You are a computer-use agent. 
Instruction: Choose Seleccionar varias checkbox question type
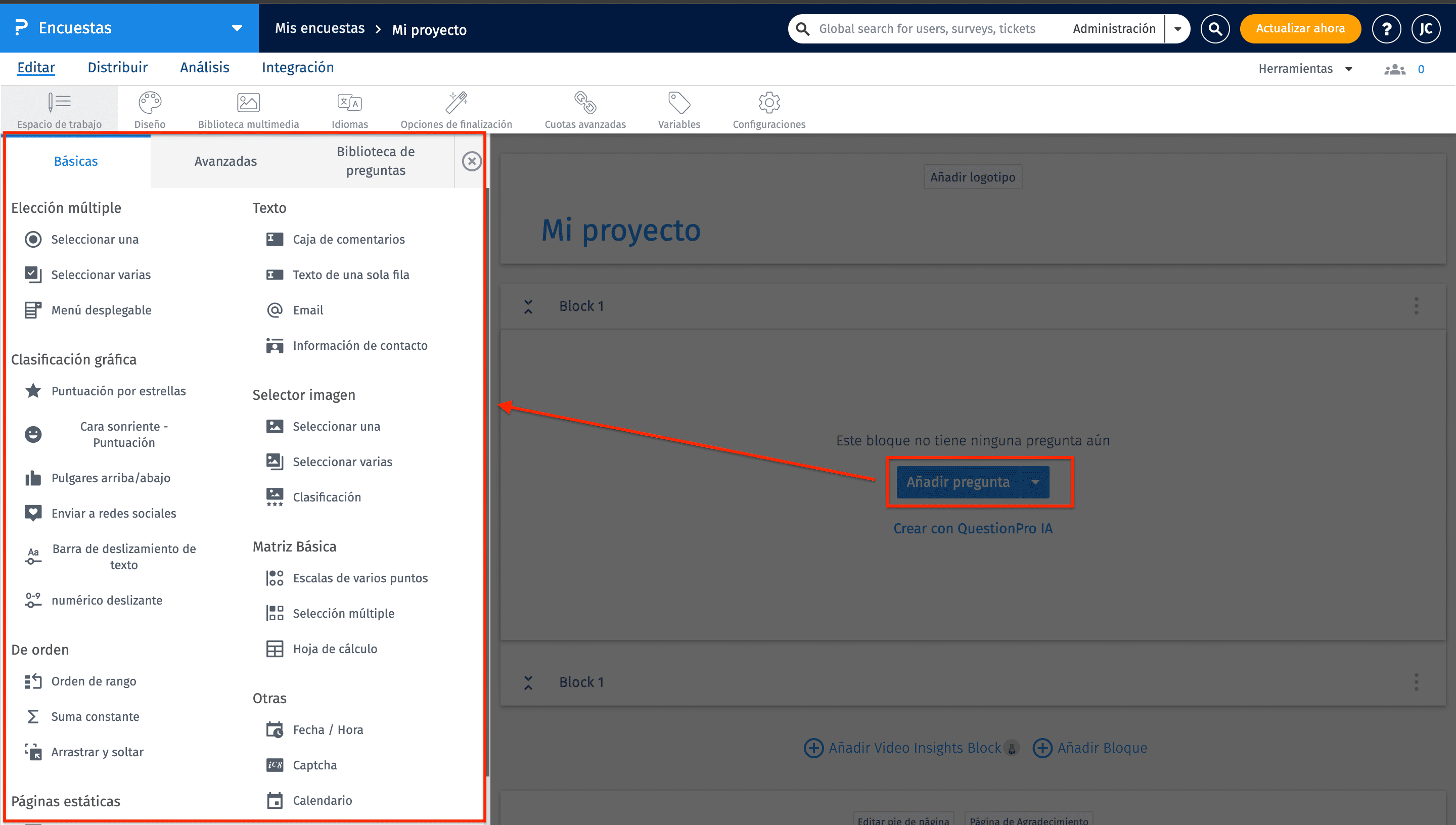tap(100, 275)
